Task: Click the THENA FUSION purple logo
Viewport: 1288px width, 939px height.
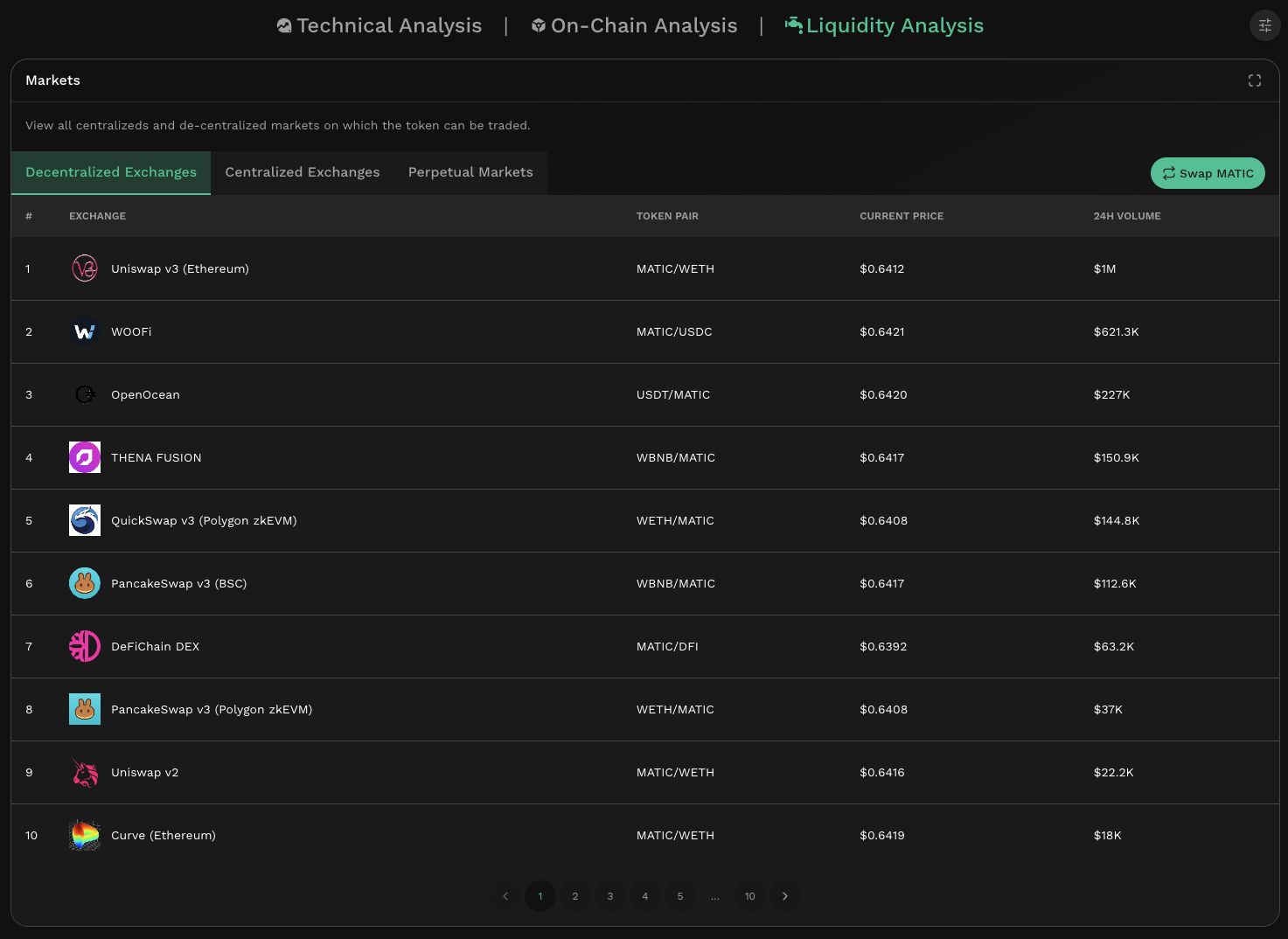Action: coord(85,457)
